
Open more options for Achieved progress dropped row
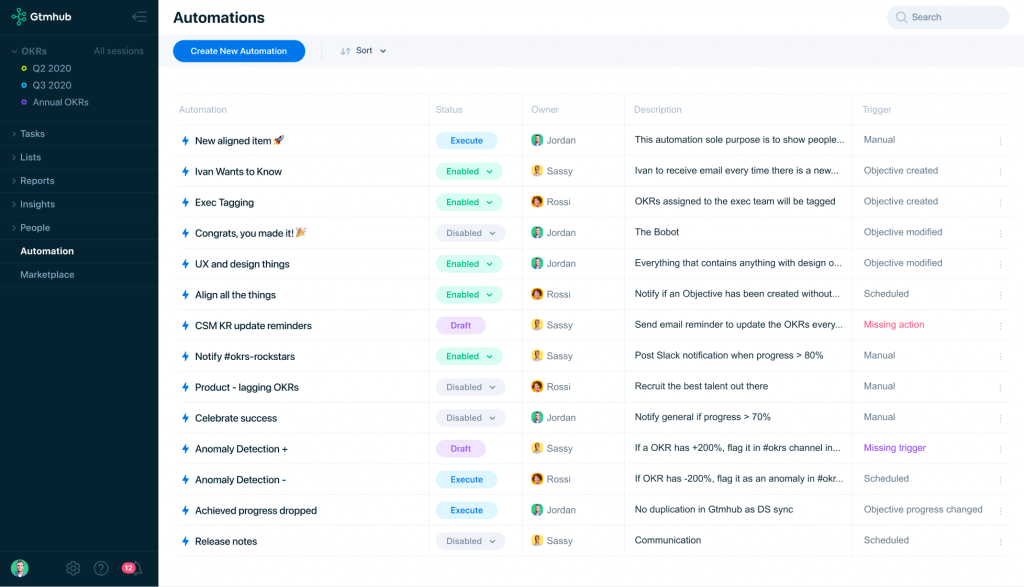pos(1000,511)
